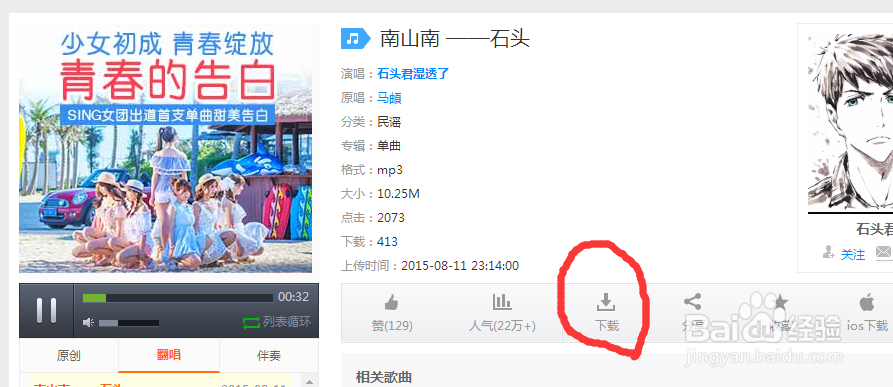Image resolution: width=893 pixels, height=387 pixels.
Task: Click the download count 413
Action: pyautogui.click(x=387, y=242)
